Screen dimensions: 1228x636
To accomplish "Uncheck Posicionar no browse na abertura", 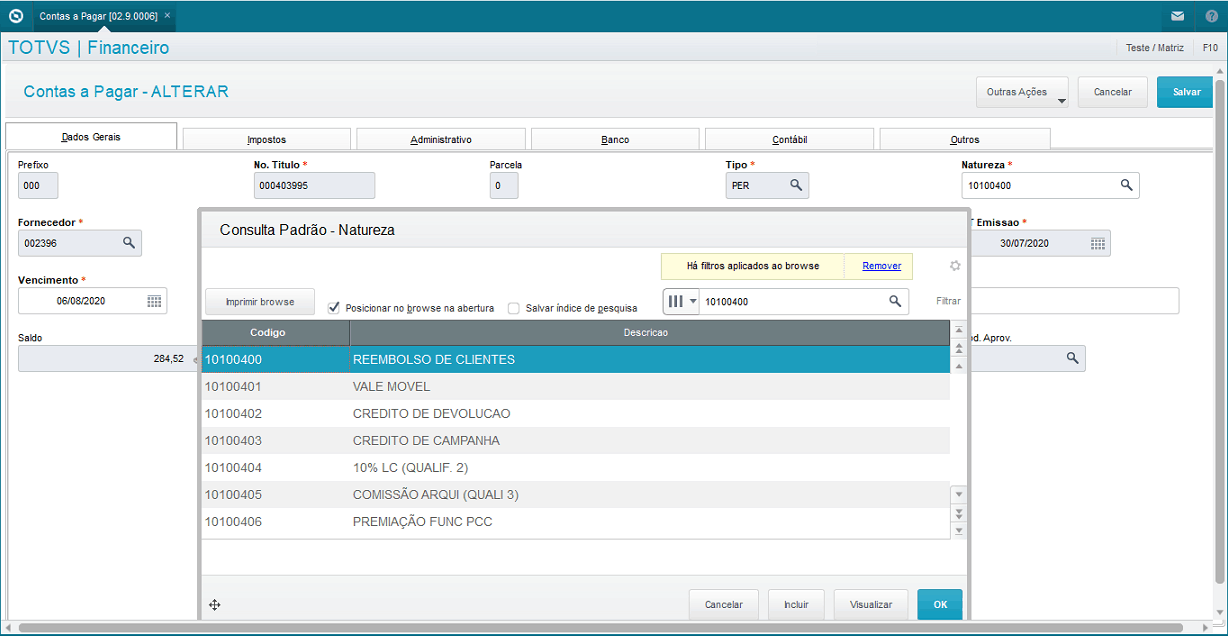I will [334, 308].
